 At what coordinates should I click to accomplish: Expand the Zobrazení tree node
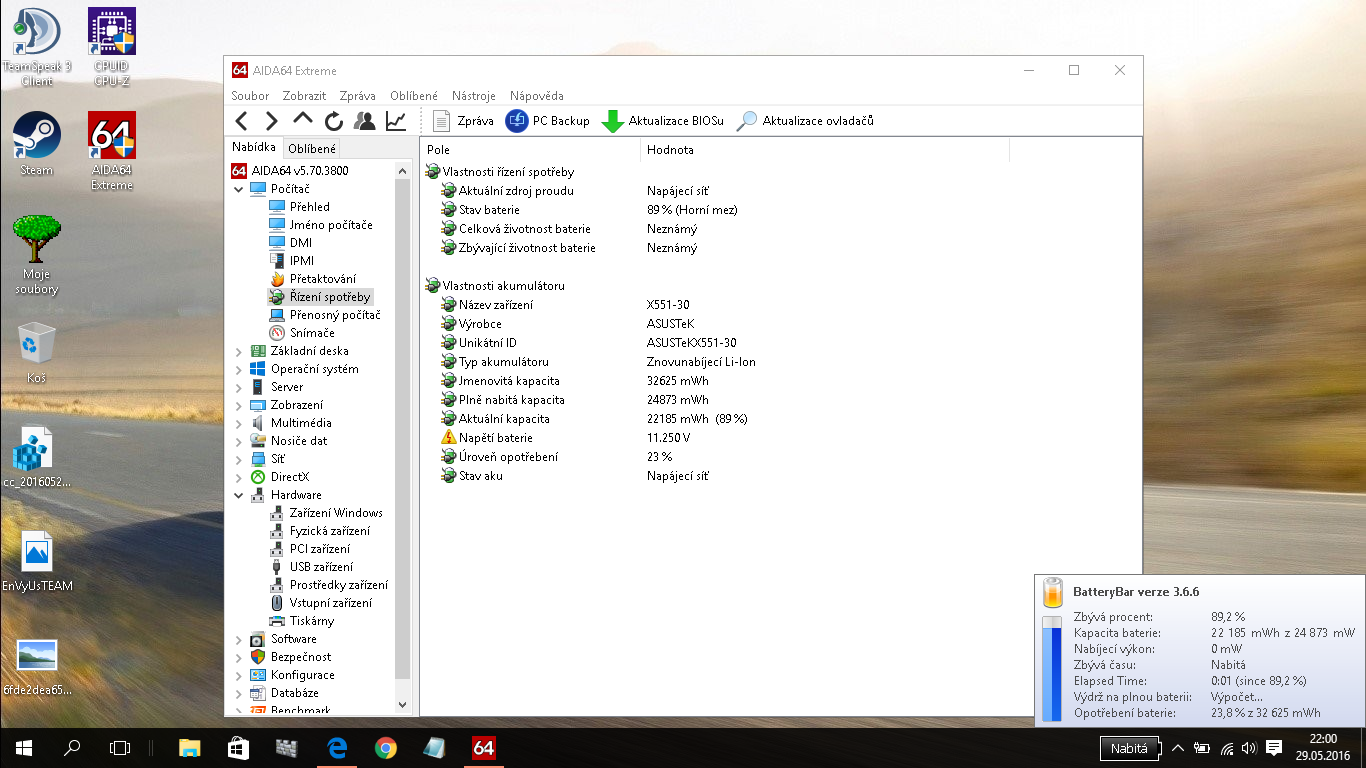pos(239,405)
